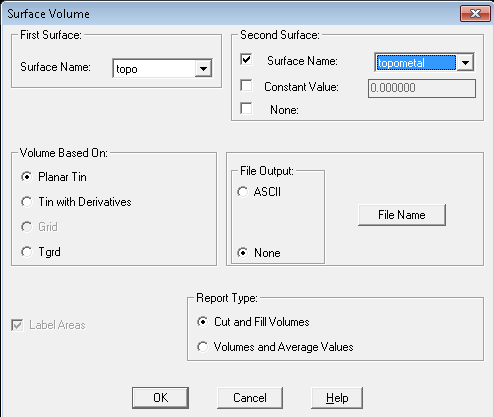Image resolution: width=494 pixels, height=417 pixels.
Task: Click the OK button
Action: pos(160,398)
